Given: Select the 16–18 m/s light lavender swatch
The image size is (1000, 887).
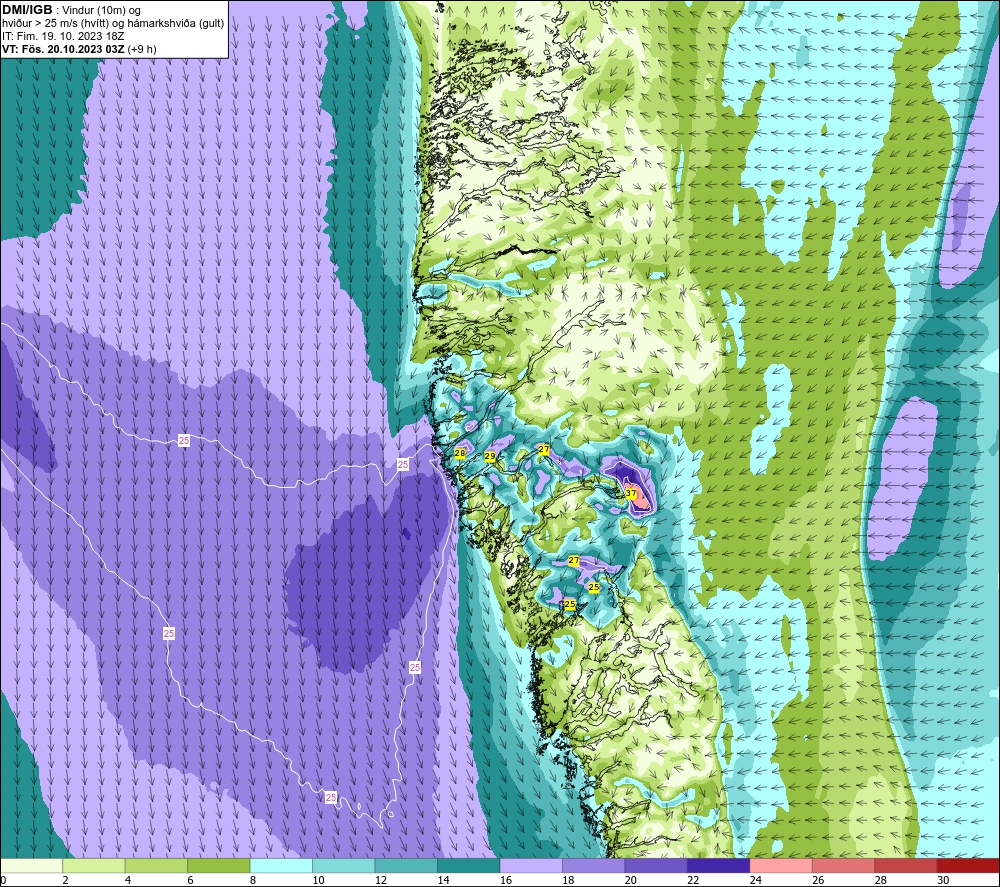Looking at the screenshot, I should tap(531, 865).
